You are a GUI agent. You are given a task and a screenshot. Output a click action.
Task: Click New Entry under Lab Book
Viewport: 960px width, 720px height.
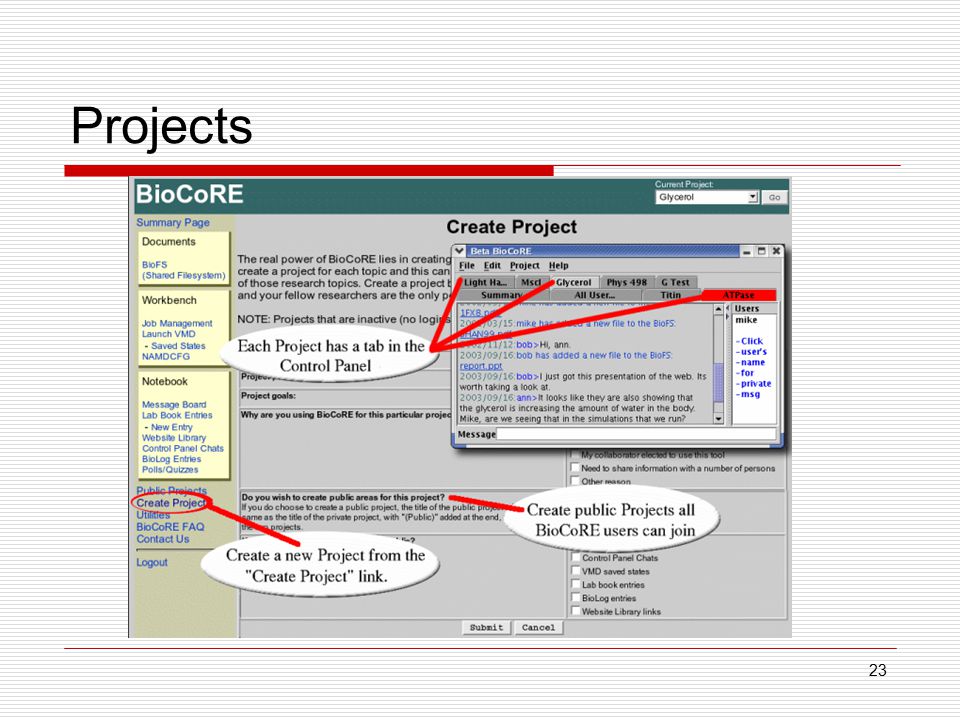(171, 427)
